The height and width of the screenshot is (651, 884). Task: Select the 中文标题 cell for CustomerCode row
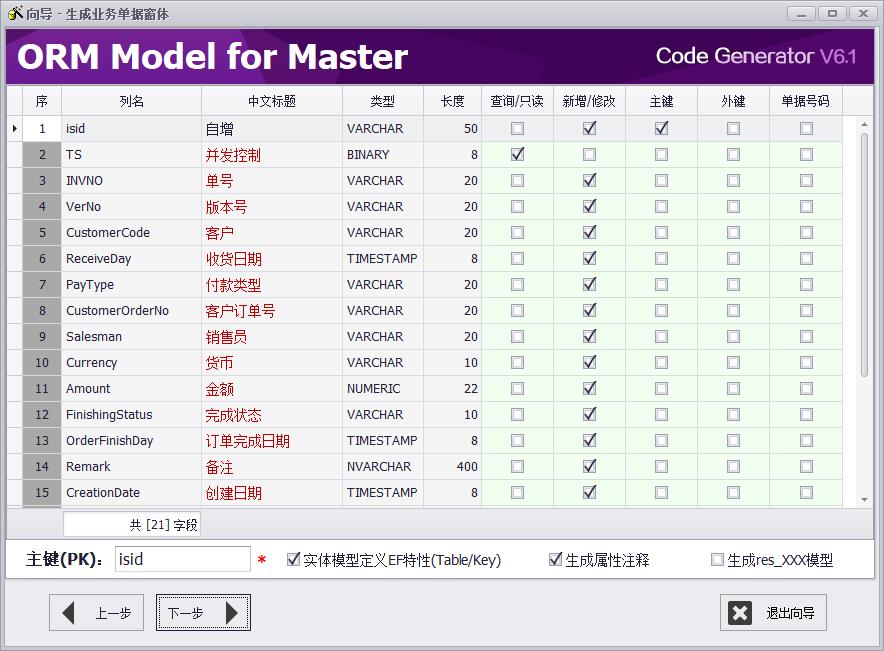pos(271,233)
